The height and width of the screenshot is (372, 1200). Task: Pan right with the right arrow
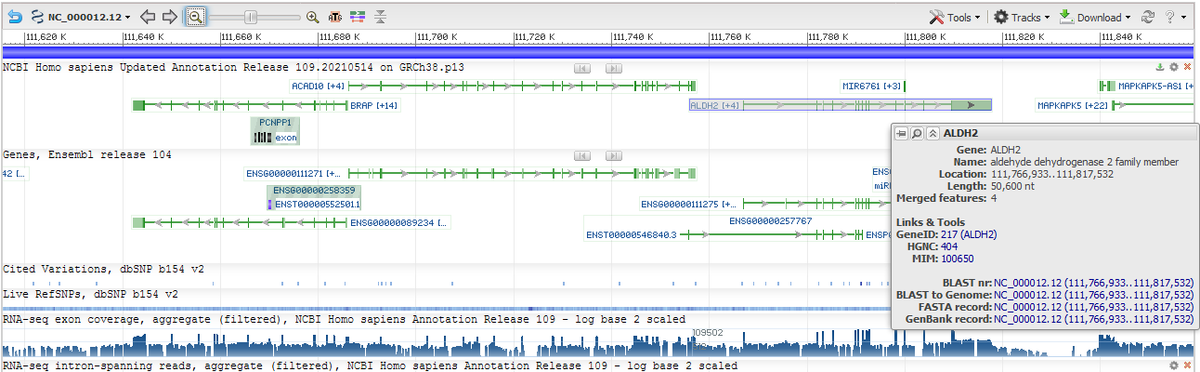[x=170, y=17]
